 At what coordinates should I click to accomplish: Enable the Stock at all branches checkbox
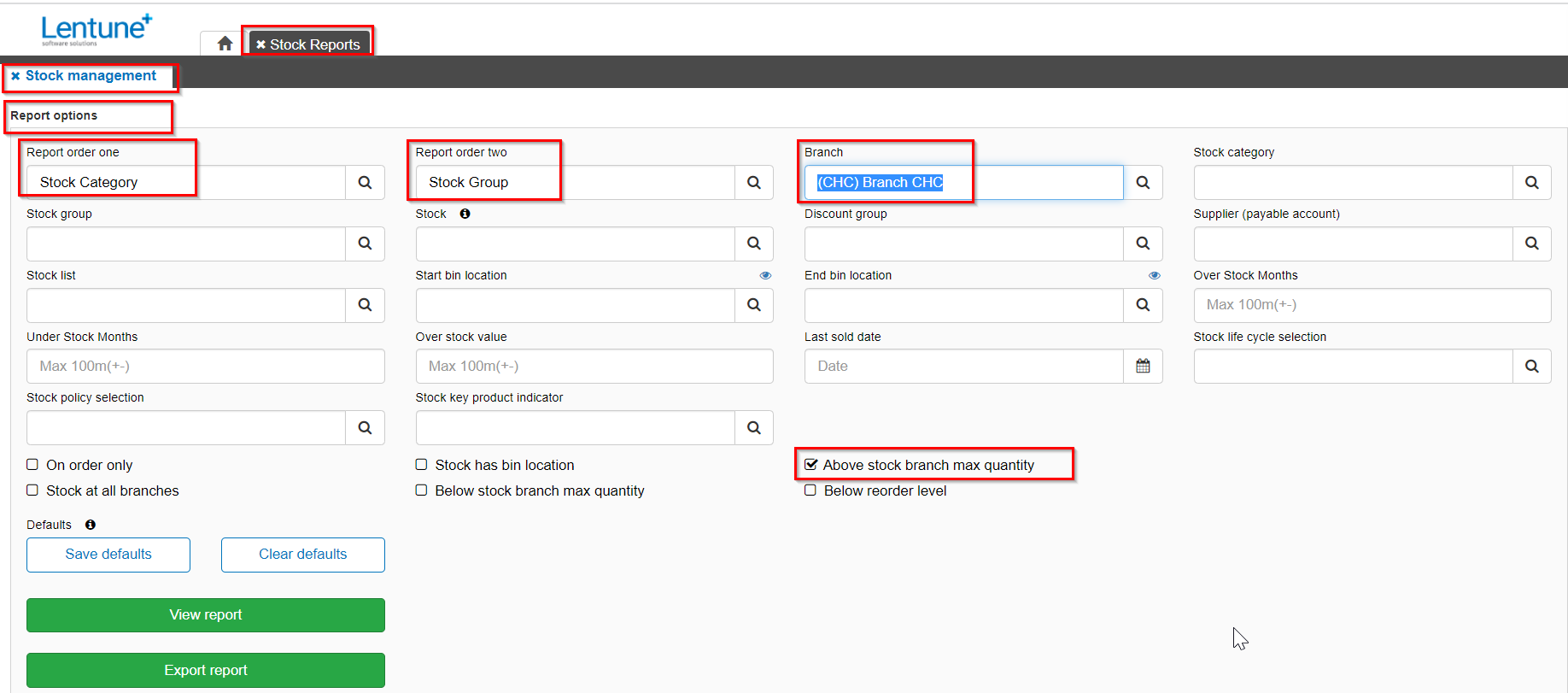32,490
